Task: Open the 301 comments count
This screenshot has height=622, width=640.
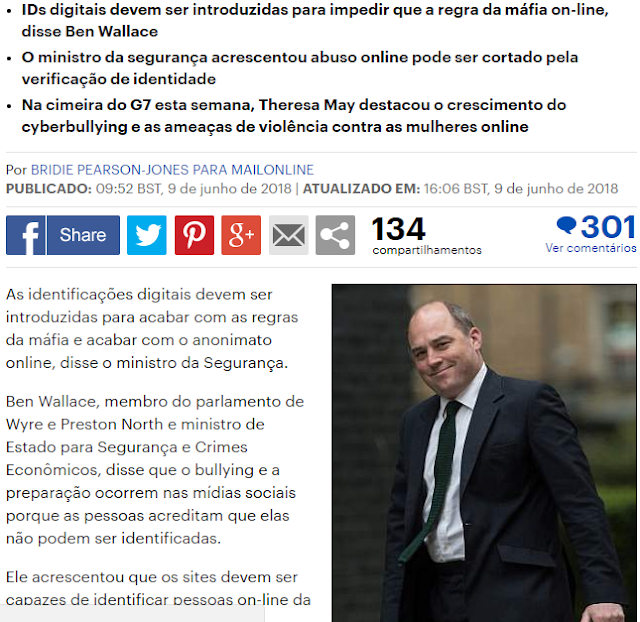Action: pyautogui.click(x=608, y=227)
